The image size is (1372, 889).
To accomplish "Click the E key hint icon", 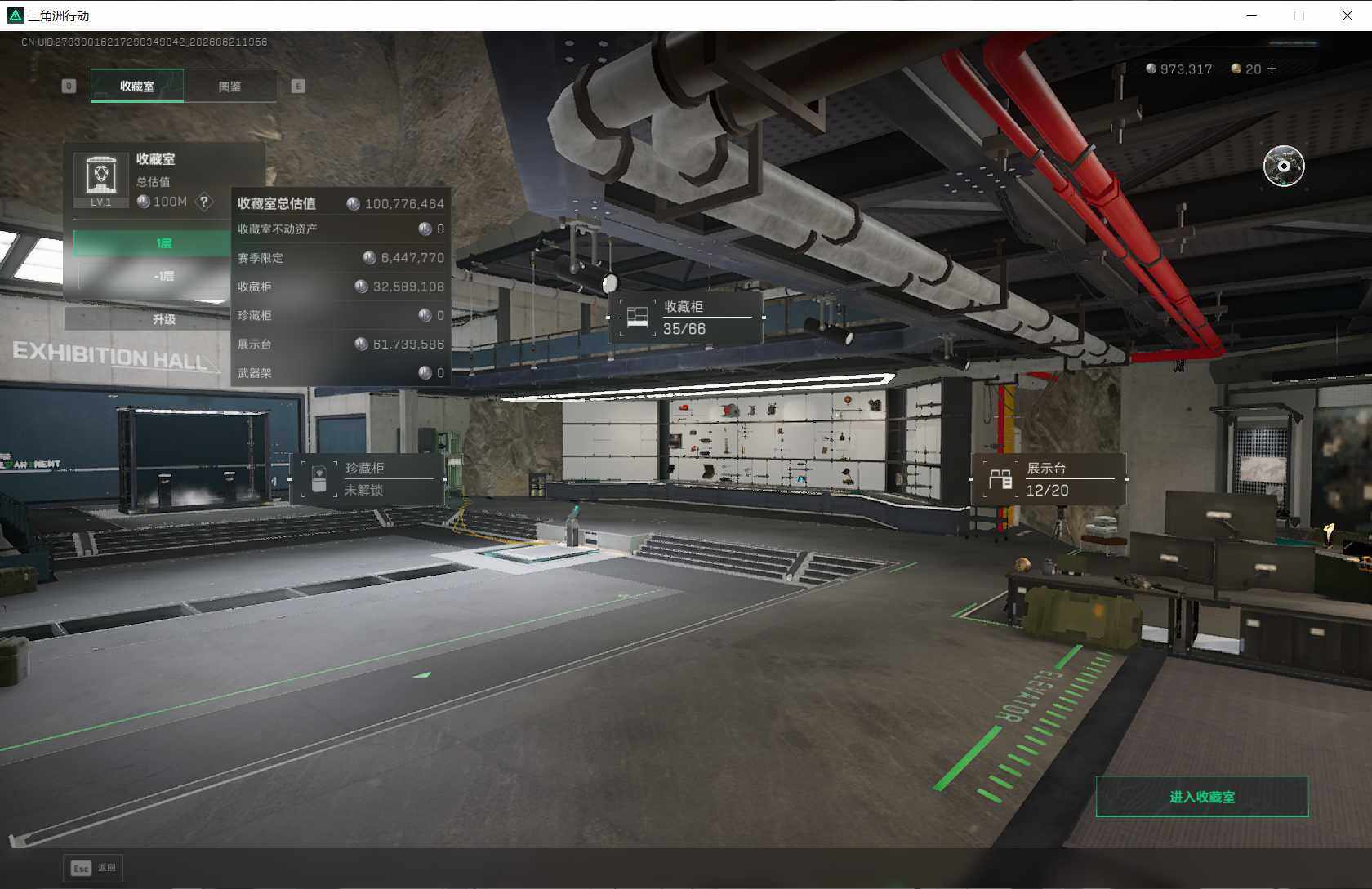I will (x=298, y=86).
